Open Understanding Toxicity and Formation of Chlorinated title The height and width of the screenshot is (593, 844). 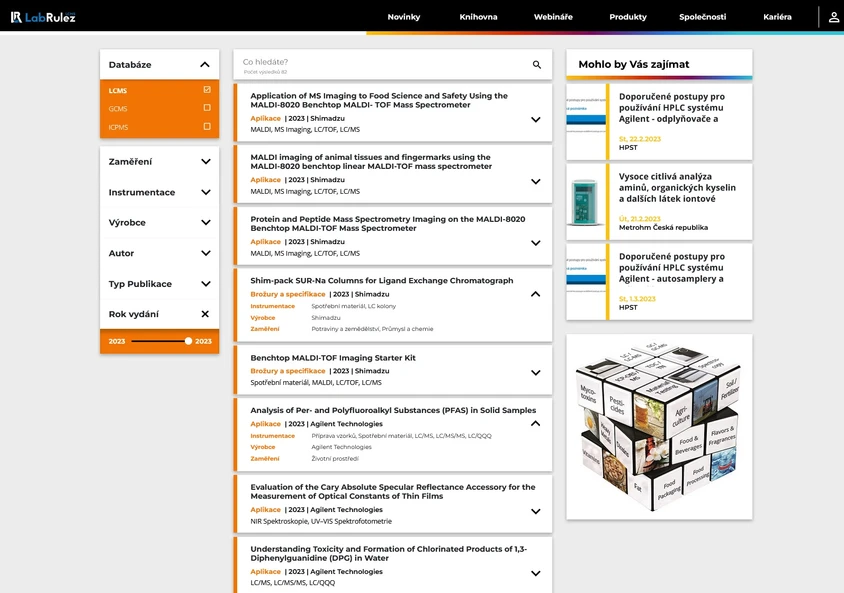[x=389, y=553]
